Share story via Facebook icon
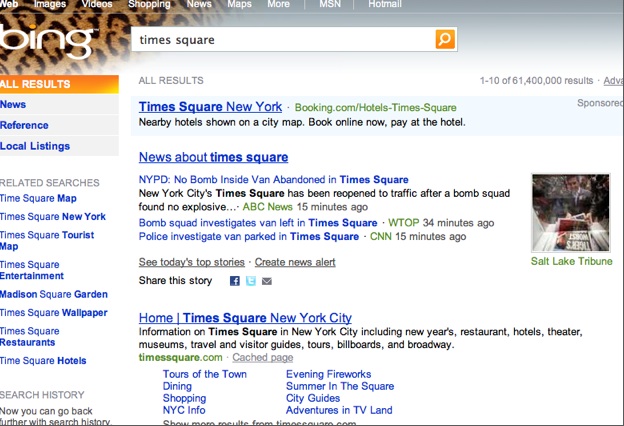 point(235,282)
